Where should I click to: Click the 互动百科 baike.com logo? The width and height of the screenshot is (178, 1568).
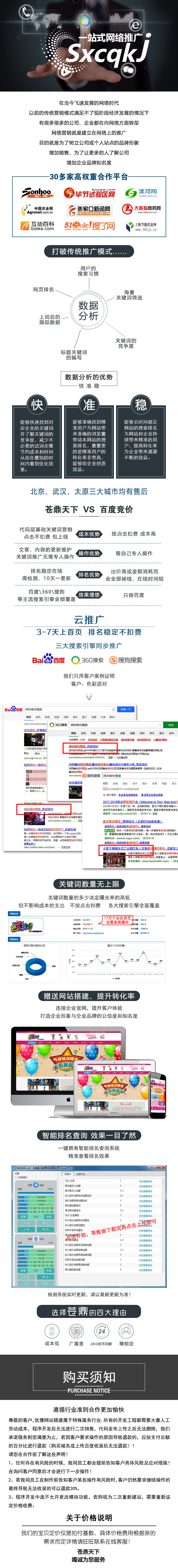click(x=38, y=226)
